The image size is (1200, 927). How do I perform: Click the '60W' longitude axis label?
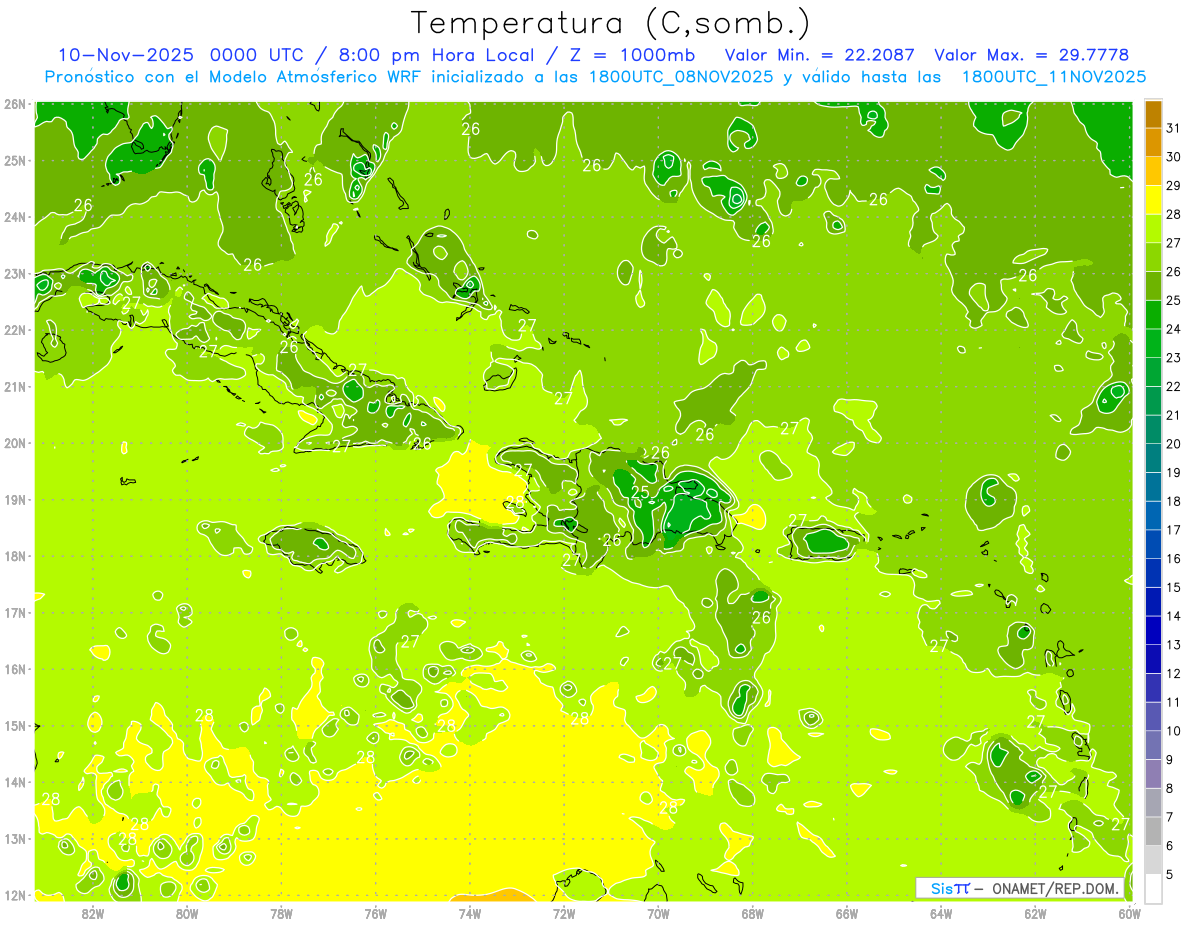click(x=1129, y=913)
